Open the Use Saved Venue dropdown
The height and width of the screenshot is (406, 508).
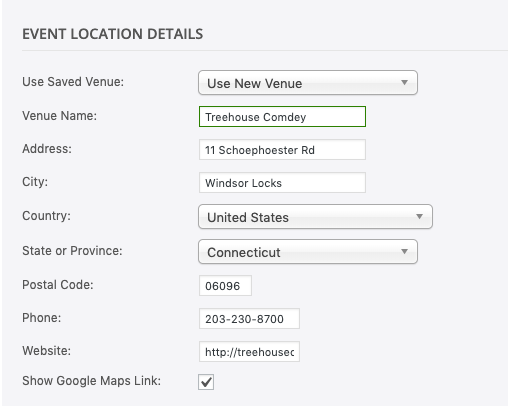pyautogui.click(x=308, y=83)
